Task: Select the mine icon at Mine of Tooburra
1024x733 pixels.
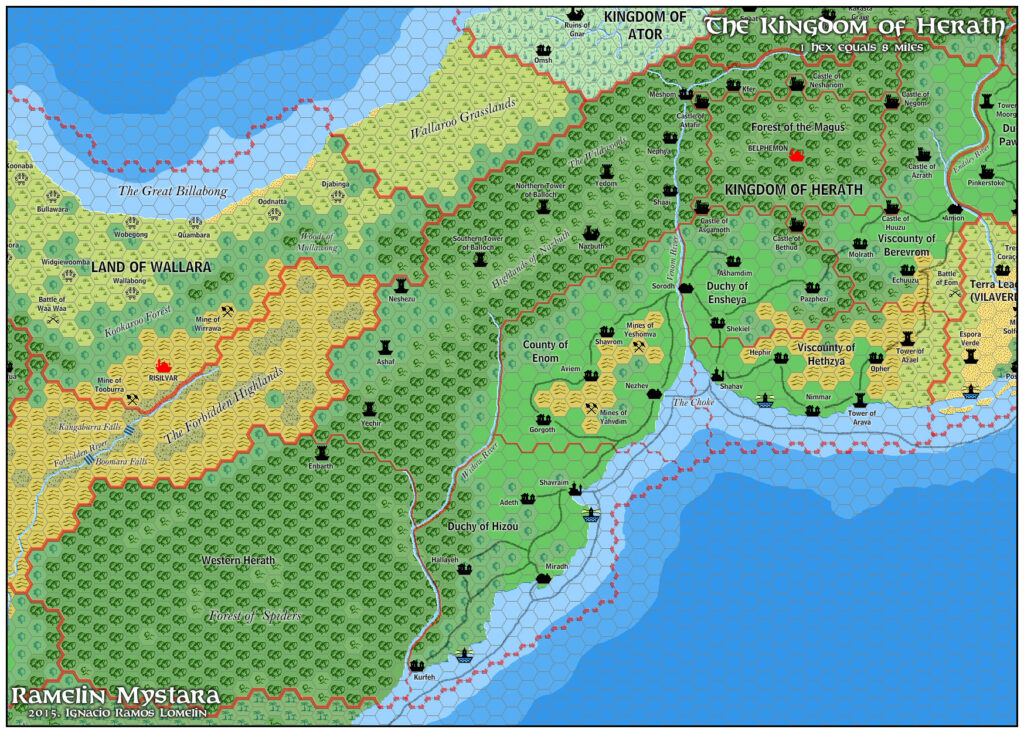Action: [132, 399]
